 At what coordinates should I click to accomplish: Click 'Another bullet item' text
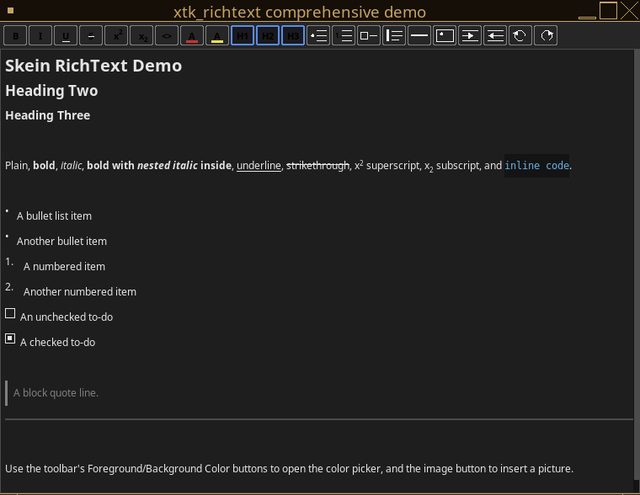62,241
